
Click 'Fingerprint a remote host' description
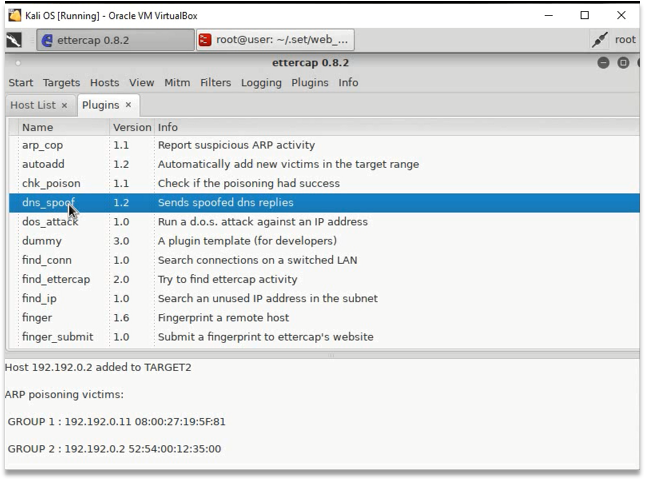pos(223,318)
